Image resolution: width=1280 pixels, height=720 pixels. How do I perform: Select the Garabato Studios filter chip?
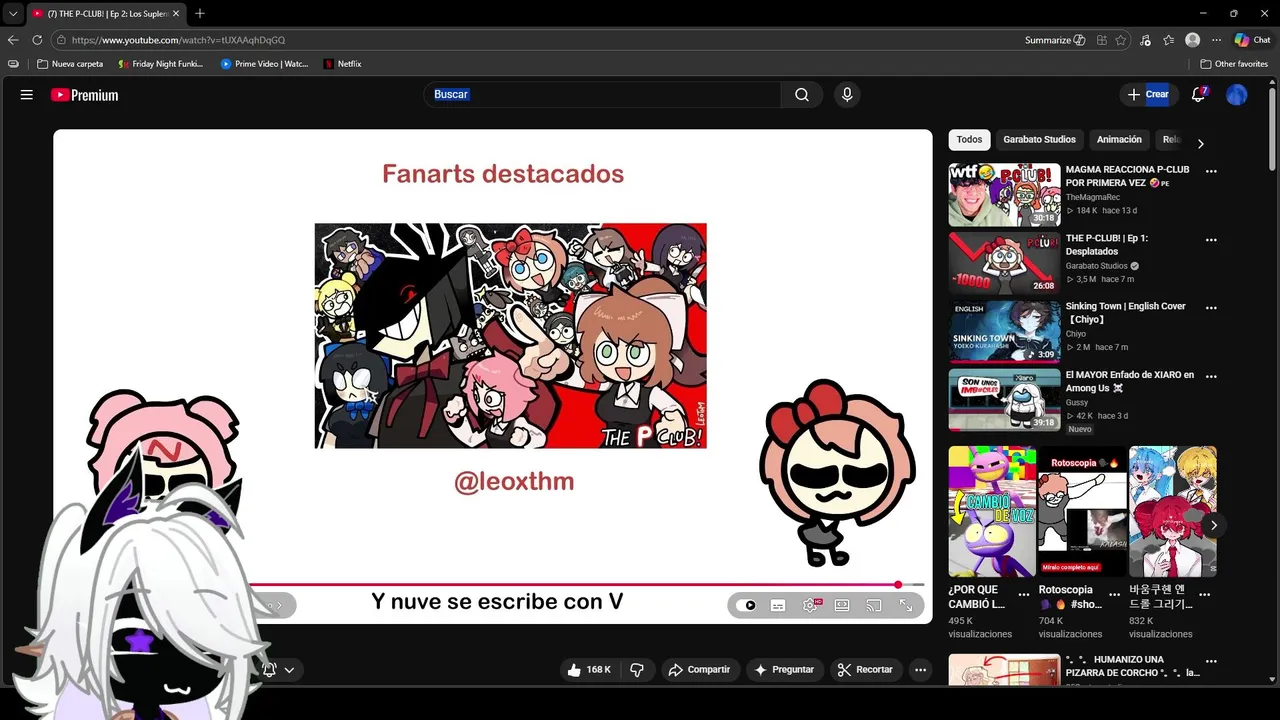pos(1039,140)
